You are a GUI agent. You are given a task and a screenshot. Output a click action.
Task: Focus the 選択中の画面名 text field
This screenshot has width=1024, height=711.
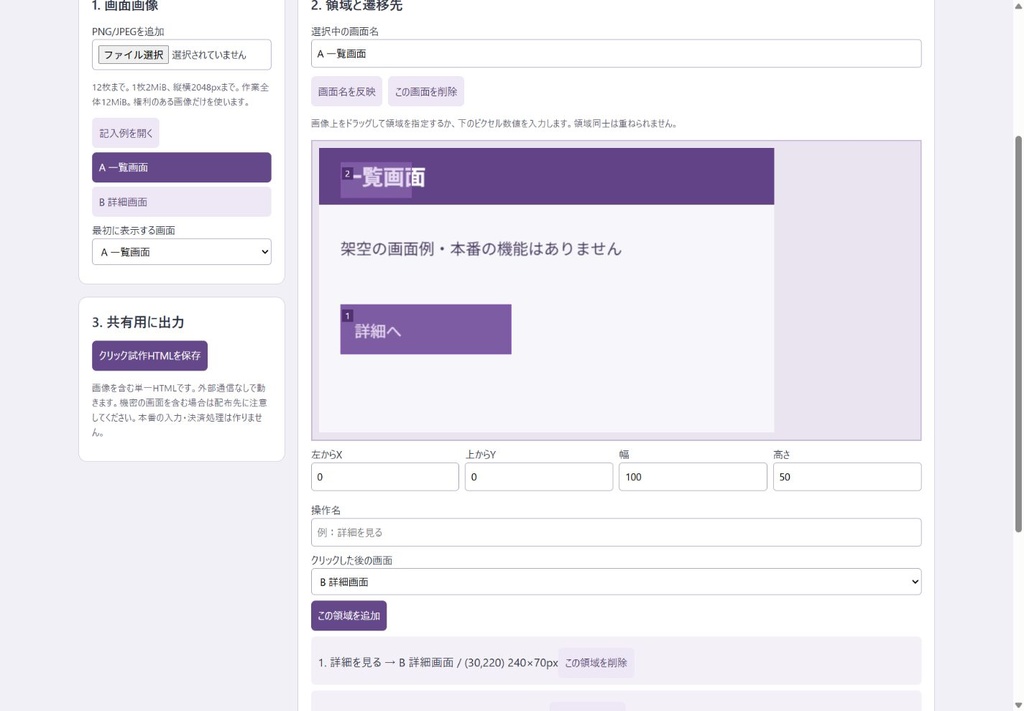[616, 54]
